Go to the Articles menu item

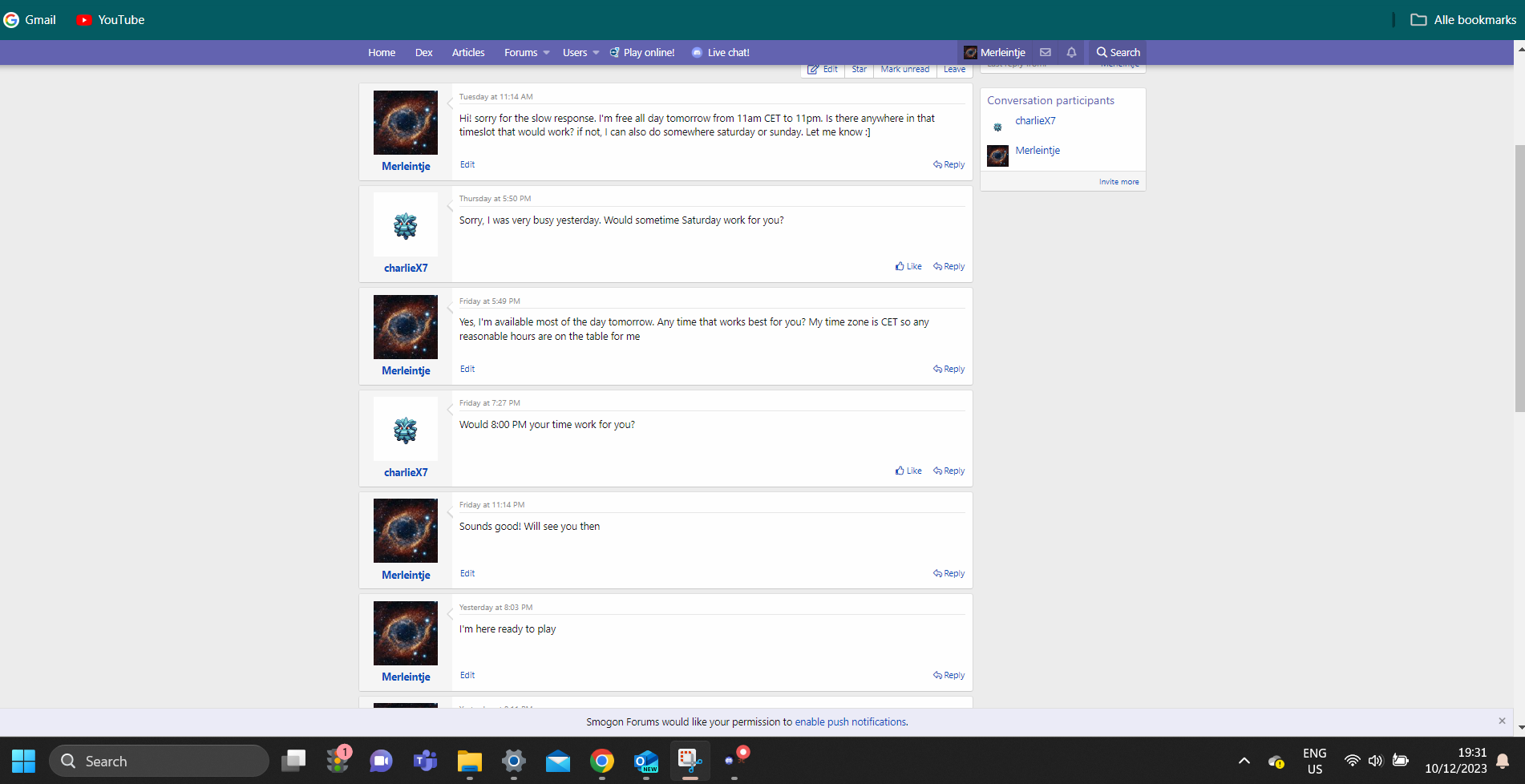(x=468, y=52)
